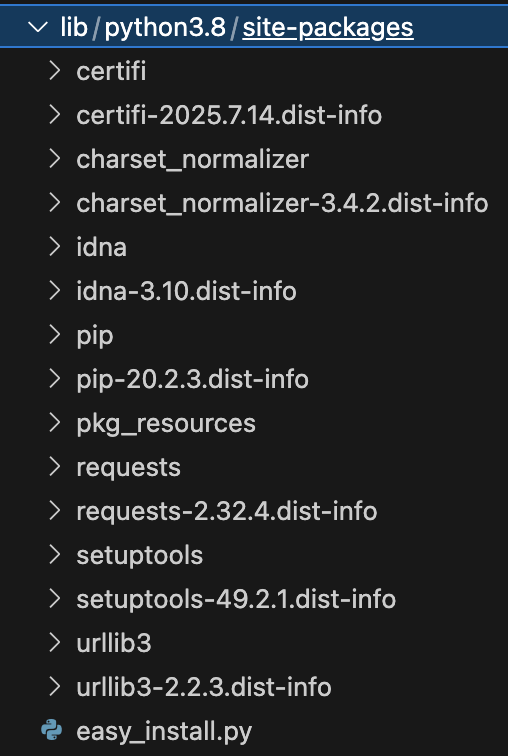This screenshot has width=508, height=756.
Task: Expand the requests folder chevron
Action: [55, 467]
